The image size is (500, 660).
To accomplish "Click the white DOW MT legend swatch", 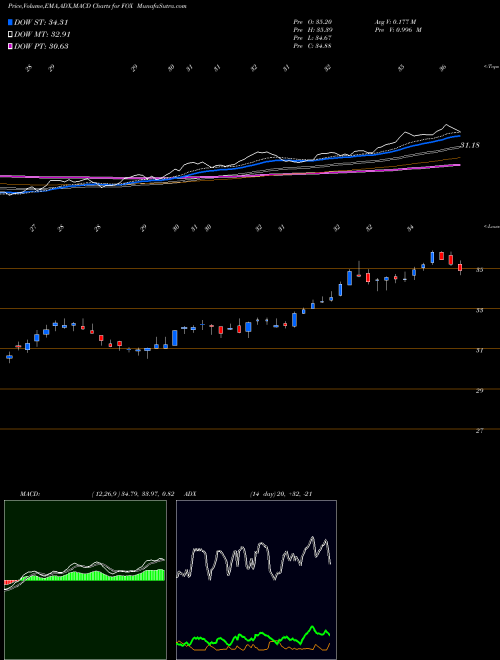I will (10, 35).
